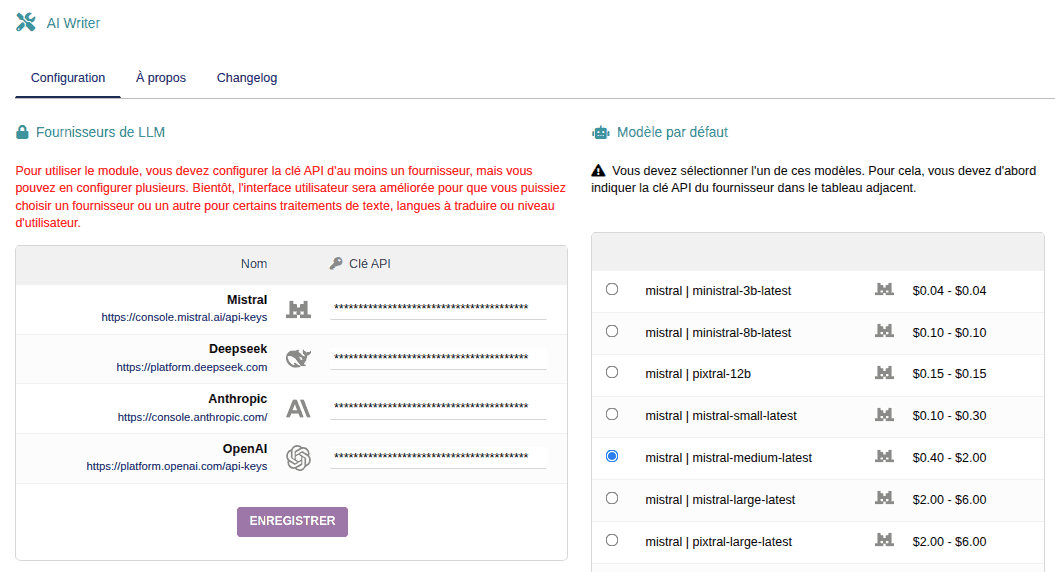Open the Changelog tab
This screenshot has height=572, width=1055.
click(247, 78)
